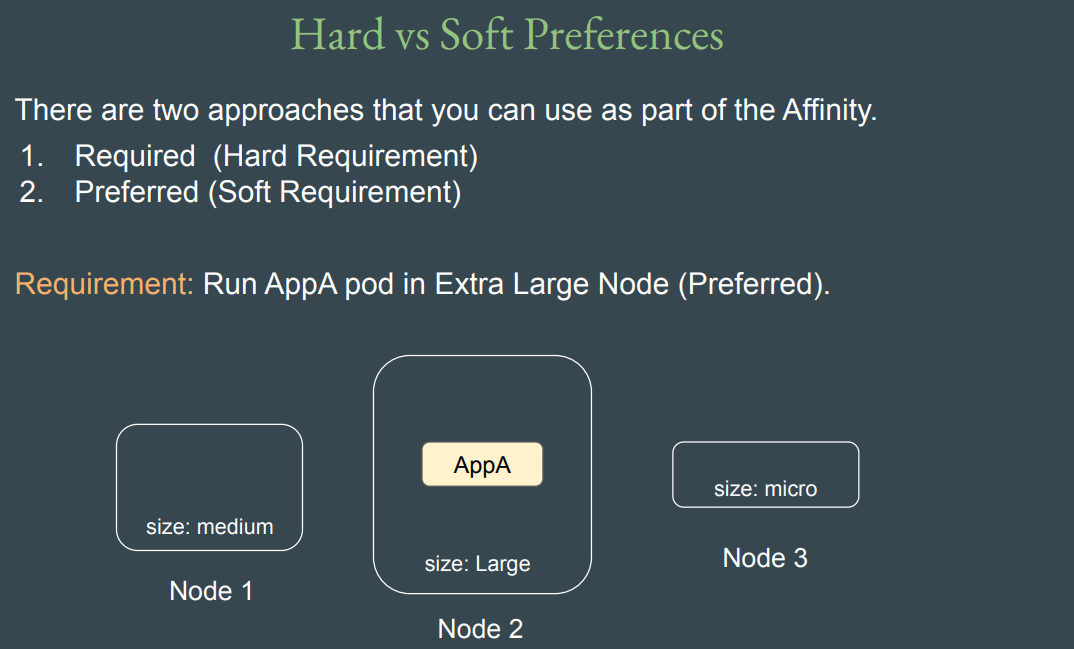Click the Node 3 micro box

coord(765,460)
